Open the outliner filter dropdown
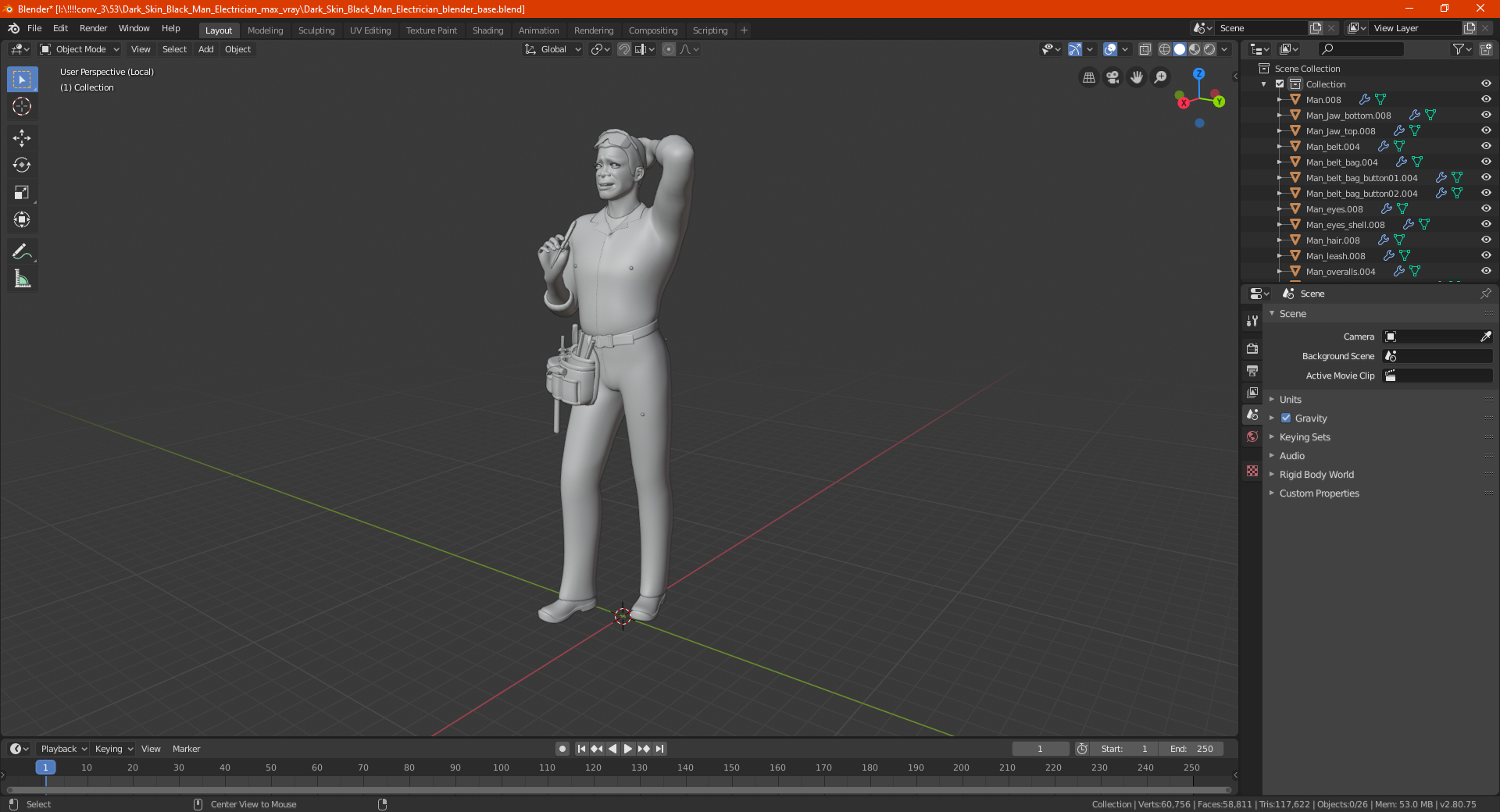 1462,49
